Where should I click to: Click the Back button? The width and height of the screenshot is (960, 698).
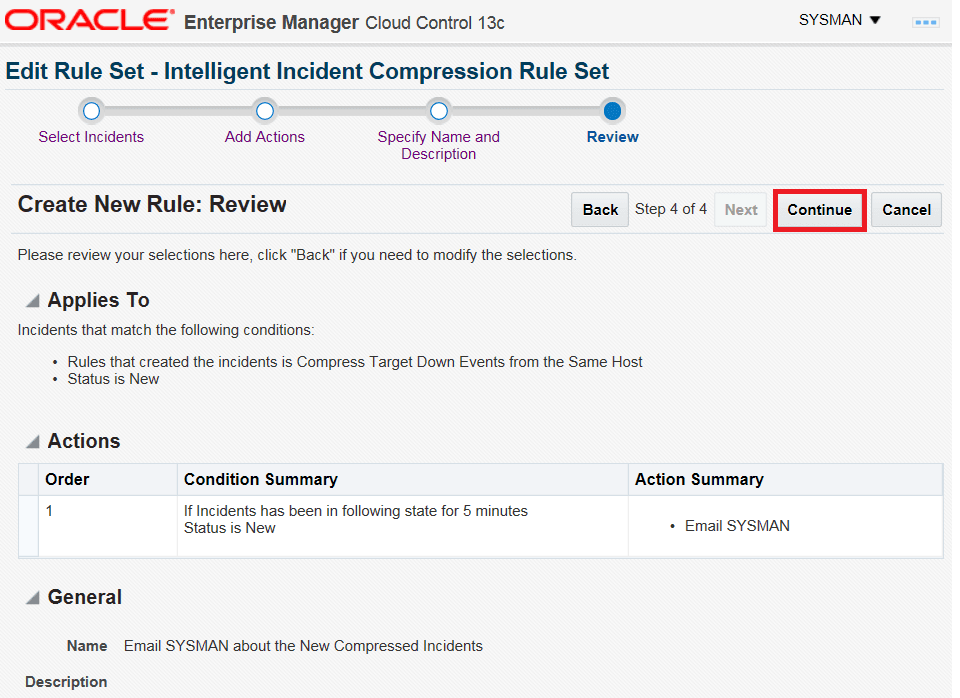pyautogui.click(x=600, y=209)
